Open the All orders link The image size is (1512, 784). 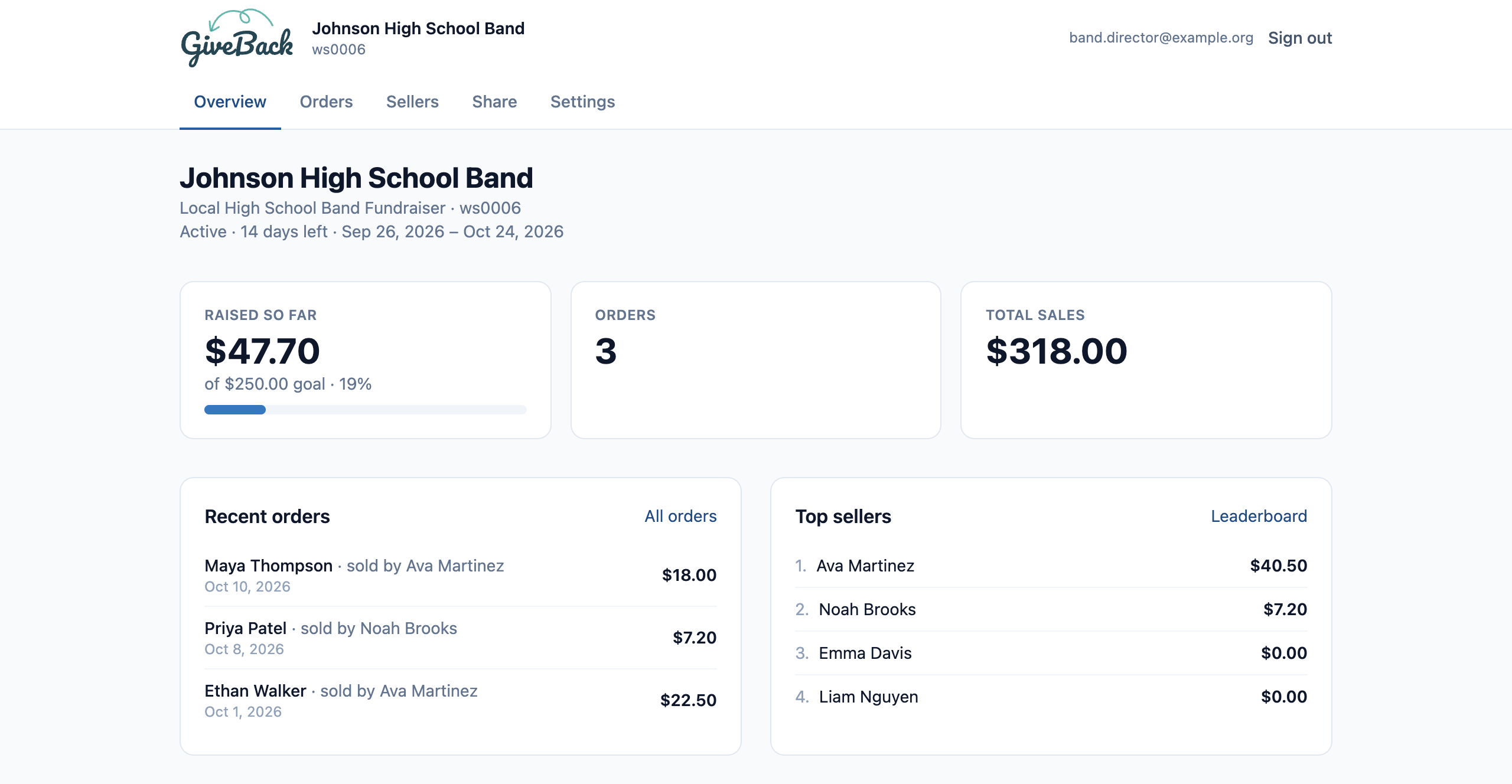(x=680, y=516)
